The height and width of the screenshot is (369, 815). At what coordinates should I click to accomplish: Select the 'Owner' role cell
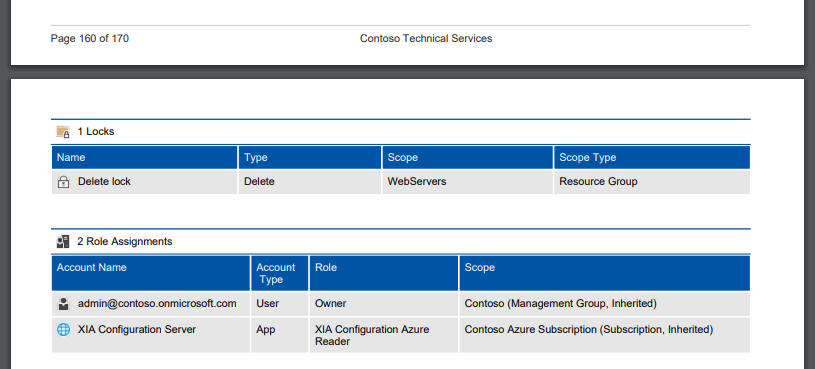coord(384,304)
